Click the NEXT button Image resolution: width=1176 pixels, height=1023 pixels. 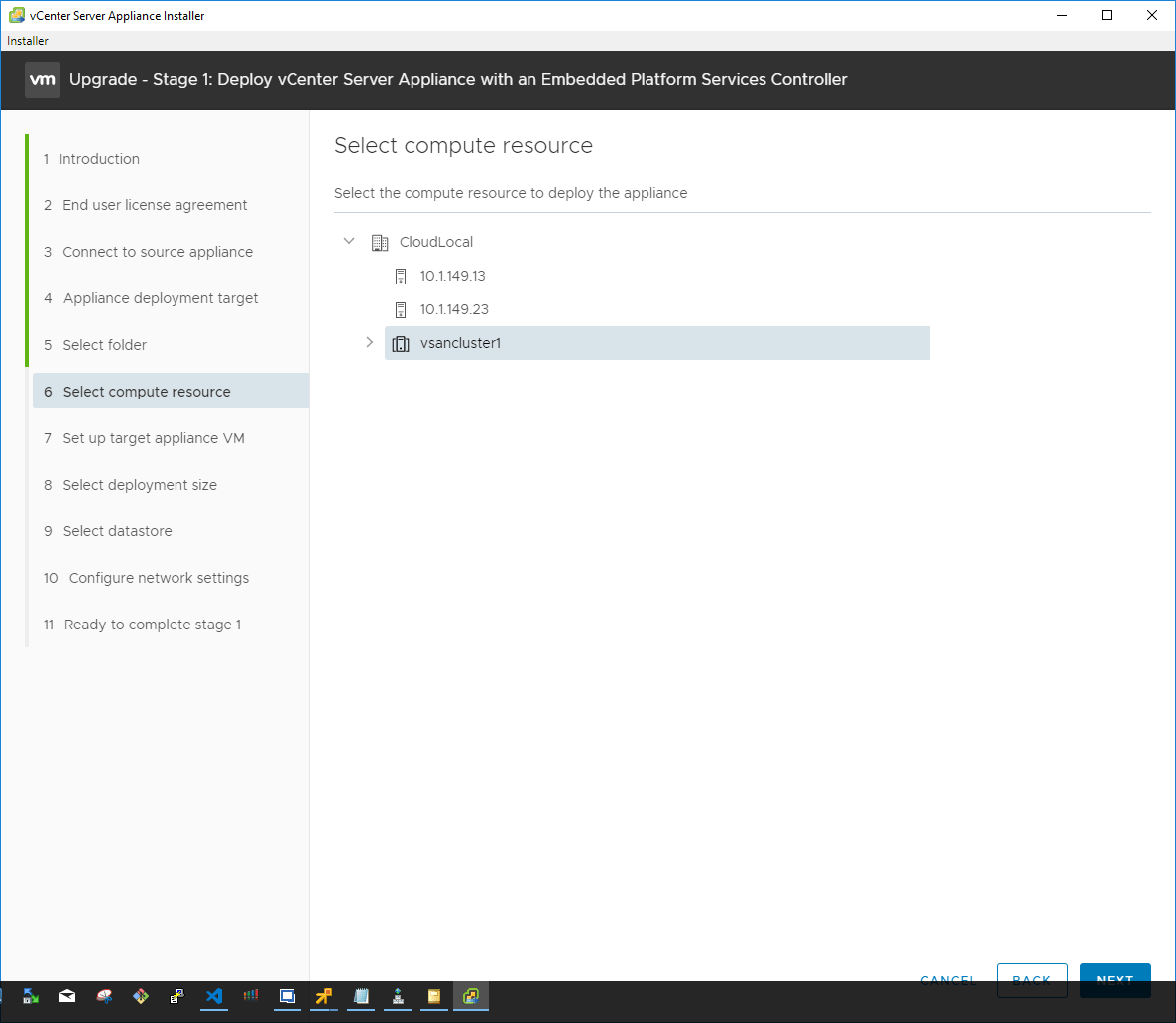pyautogui.click(x=1115, y=979)
